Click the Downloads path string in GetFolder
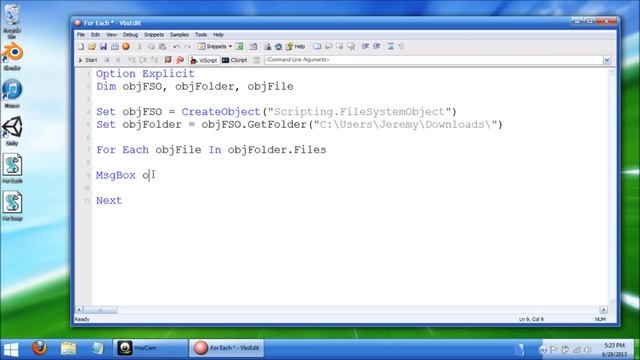 (405, 124)
